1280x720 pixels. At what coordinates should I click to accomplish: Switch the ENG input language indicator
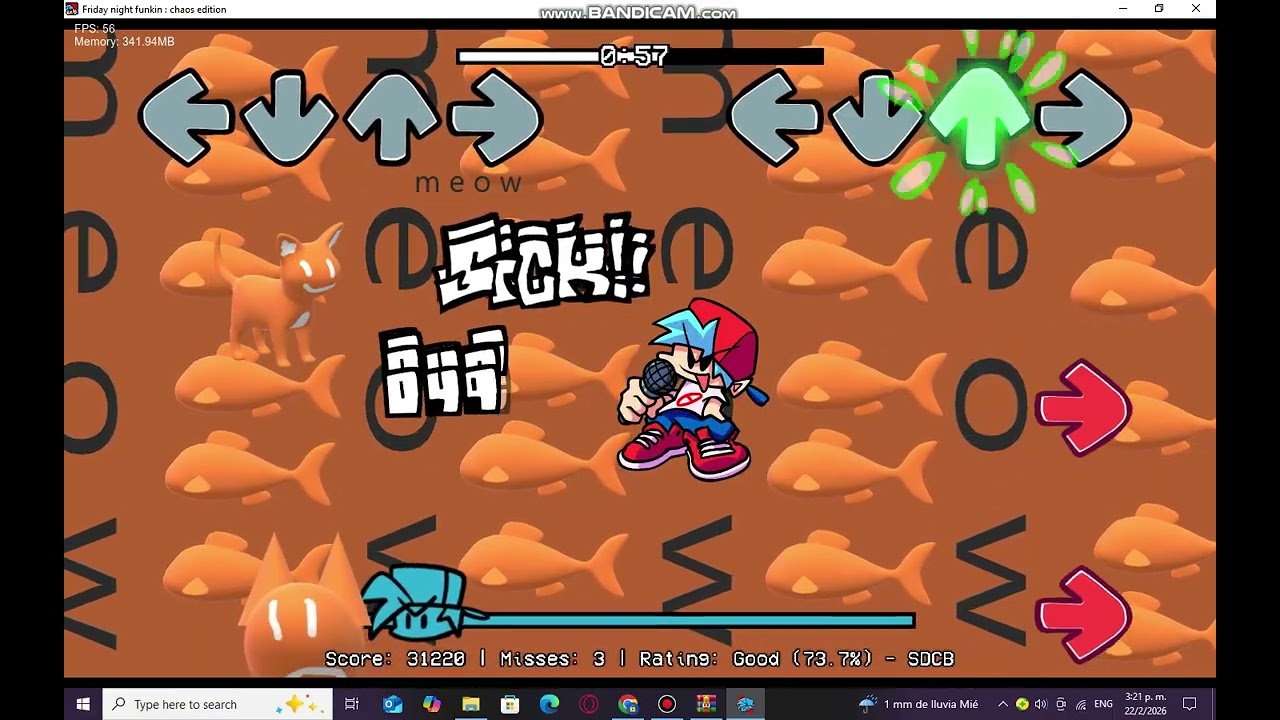(x=1104, y=704)
